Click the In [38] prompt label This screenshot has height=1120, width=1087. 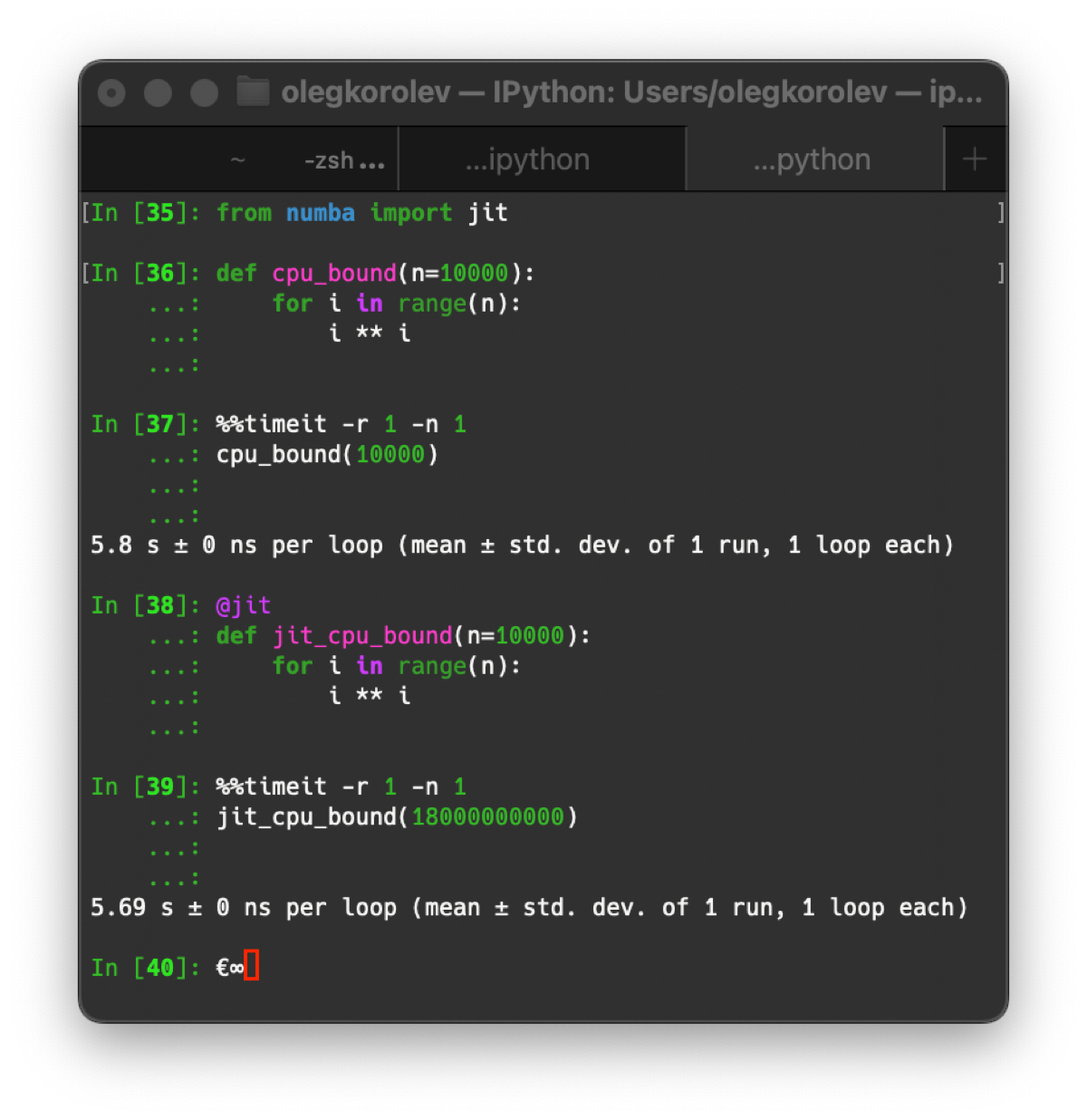click(145, 605)
